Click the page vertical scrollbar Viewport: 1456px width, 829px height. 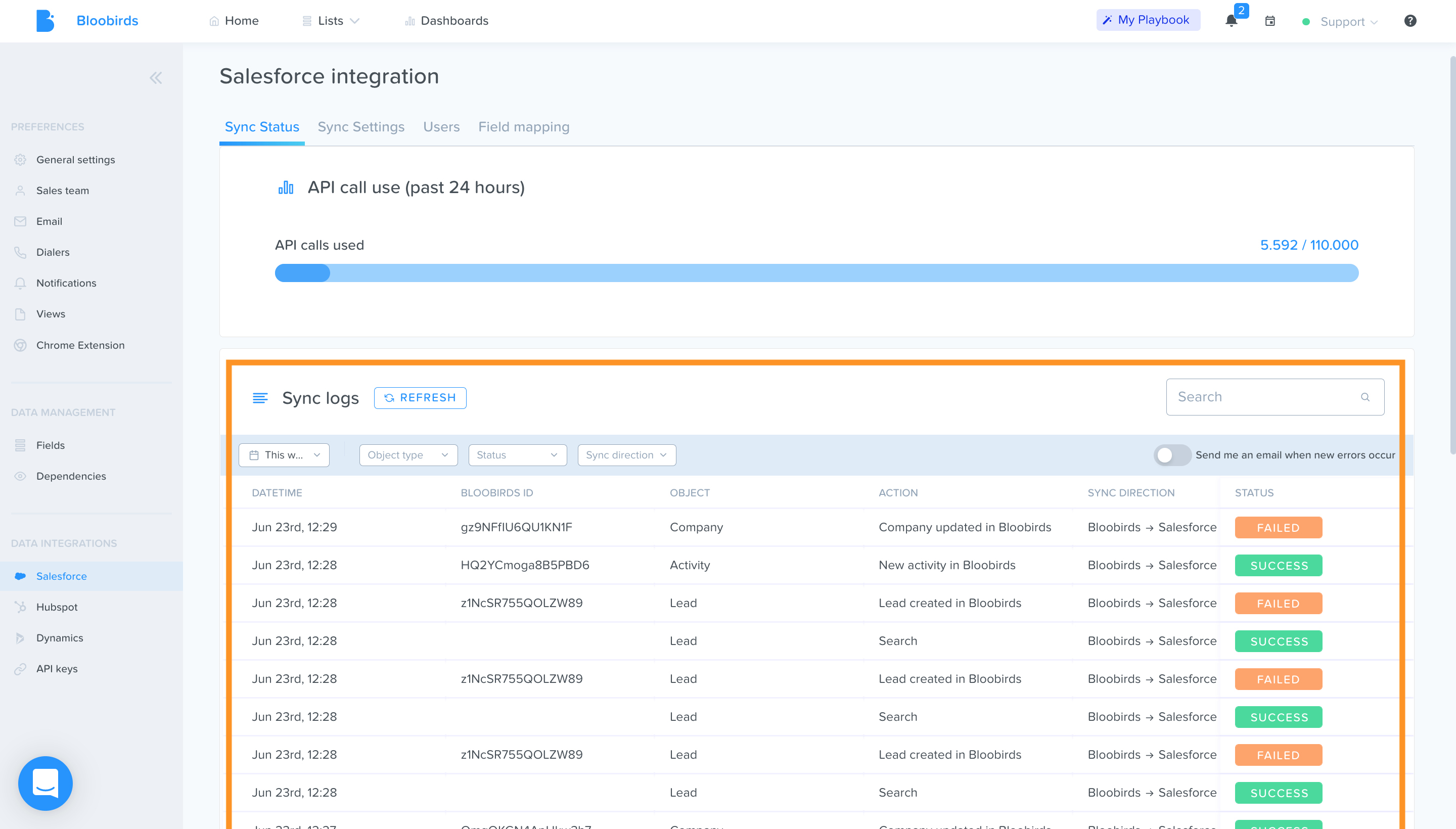(x=1452, y=254)
